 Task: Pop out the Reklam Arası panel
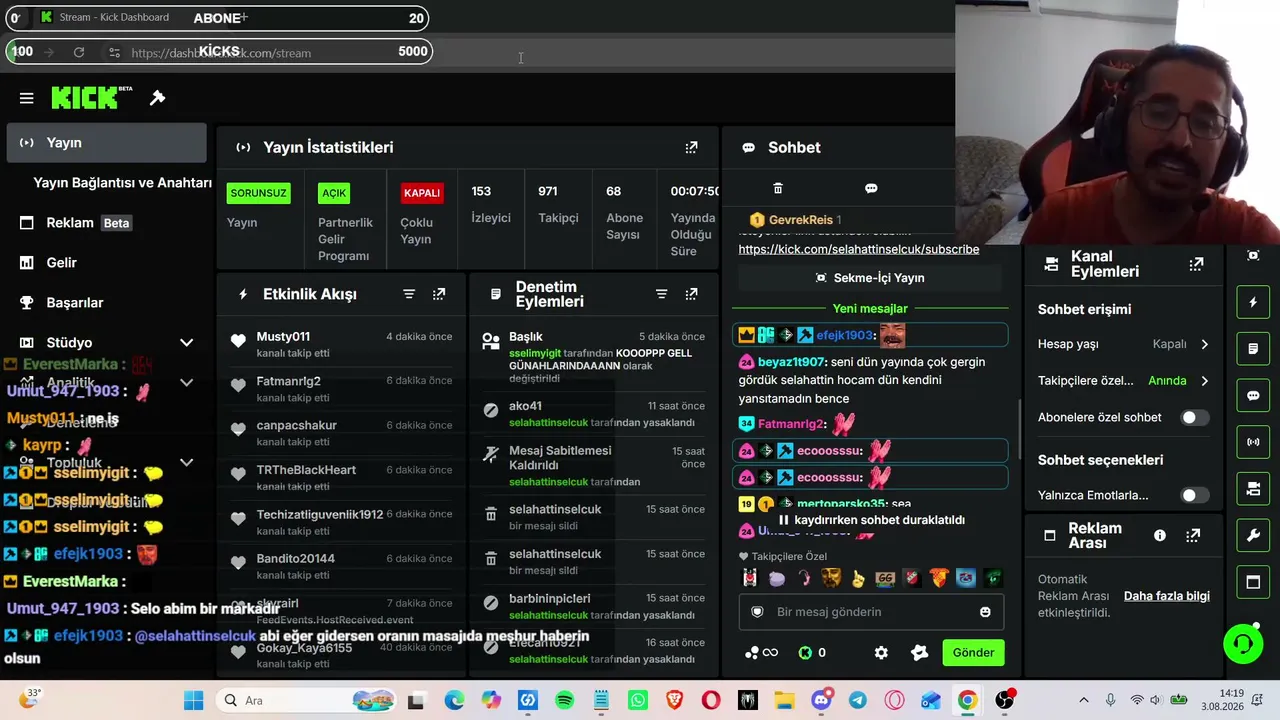(x=1193, y=536)
